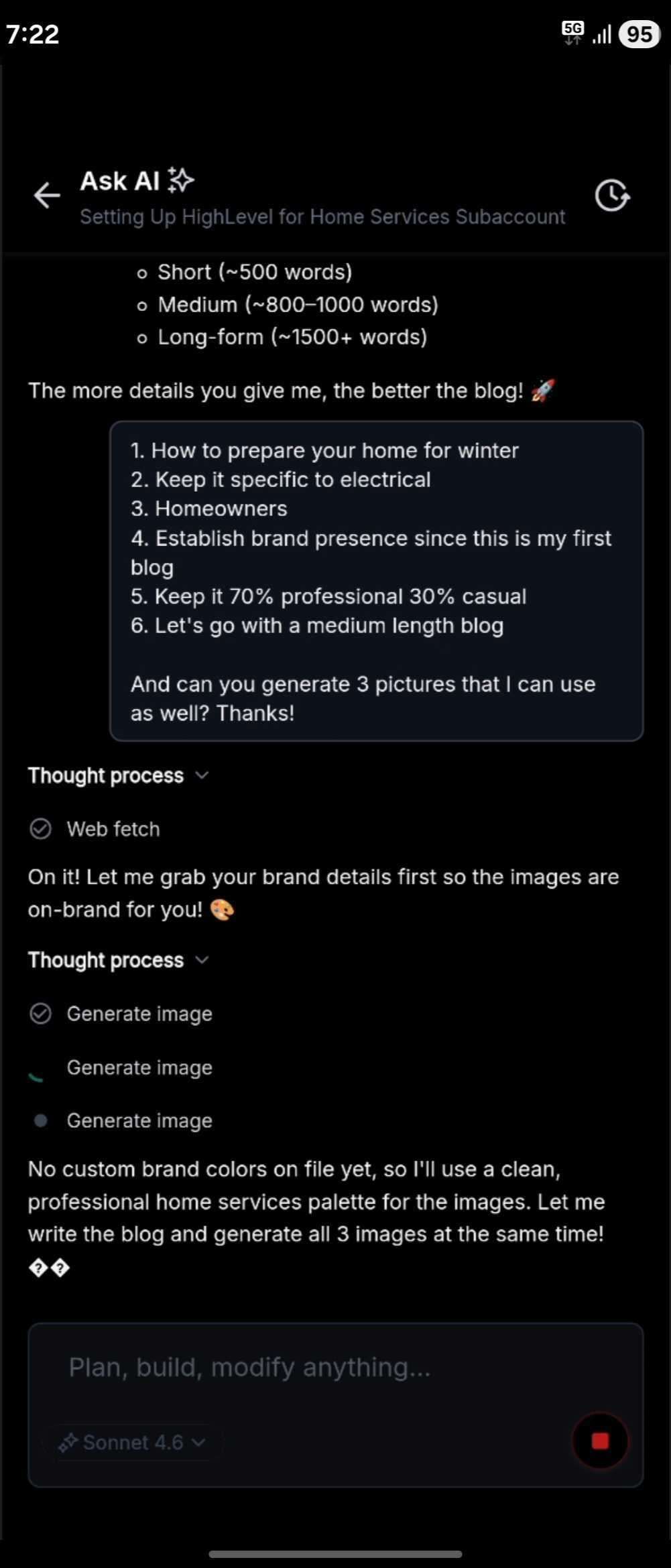The height and width of the screenshot is (1568, 671).
Task: Tap the battery indicator in status bar
Action: 639,34
